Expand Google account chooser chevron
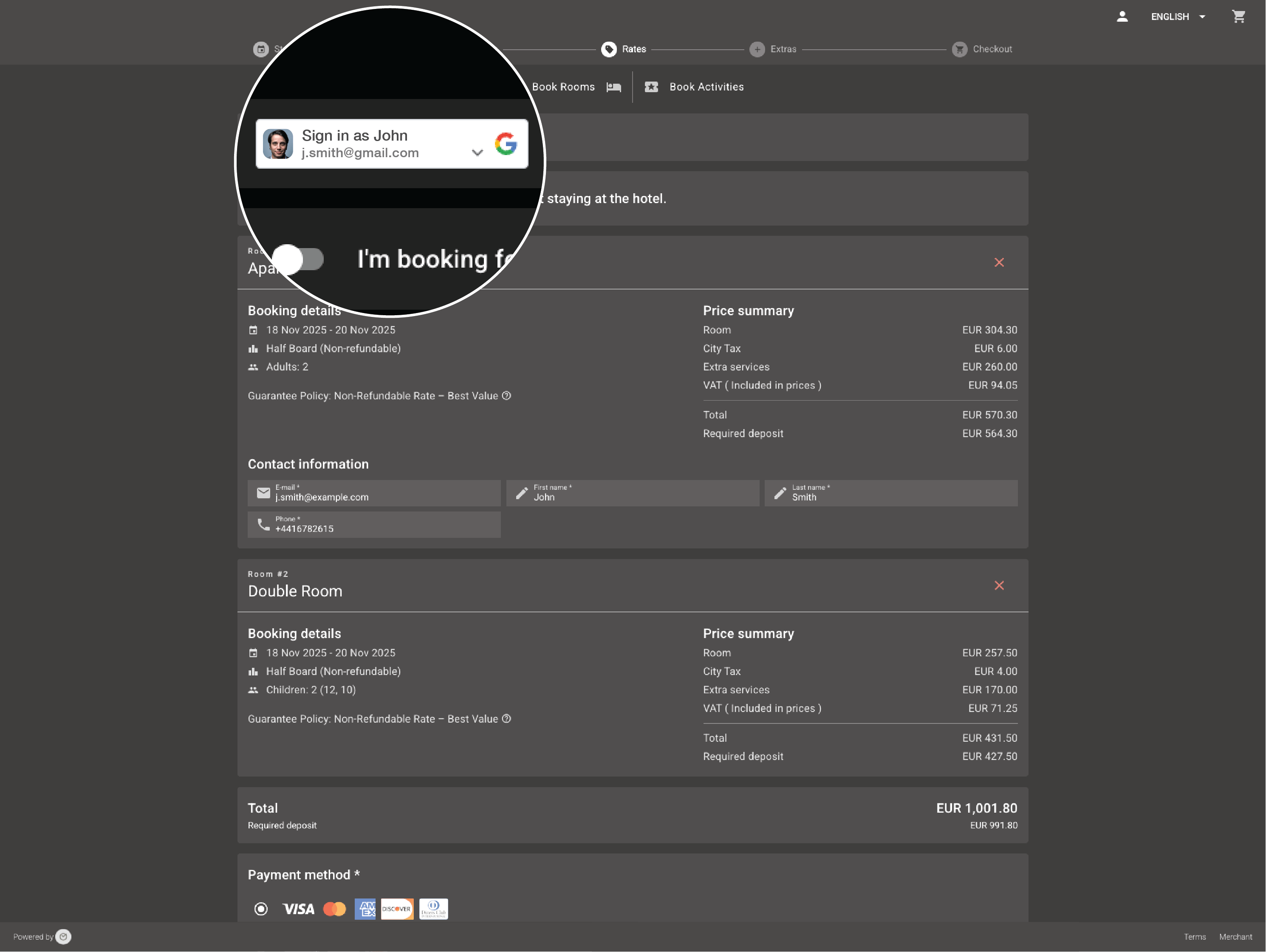Viewport: 1266px width, 952px height. [x=478, y=152]
